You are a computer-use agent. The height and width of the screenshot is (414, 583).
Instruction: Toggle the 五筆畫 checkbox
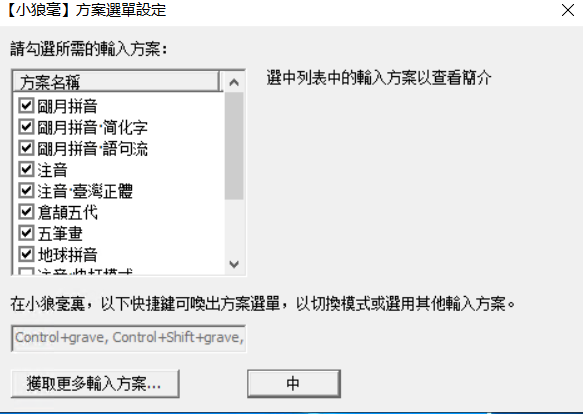pyautogui.click(x=26, y=233)
